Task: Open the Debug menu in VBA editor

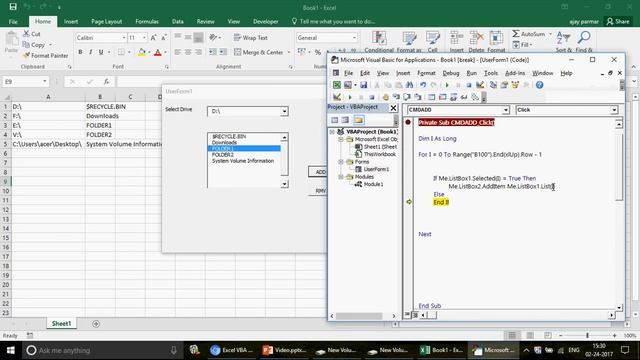Action: 451,73
